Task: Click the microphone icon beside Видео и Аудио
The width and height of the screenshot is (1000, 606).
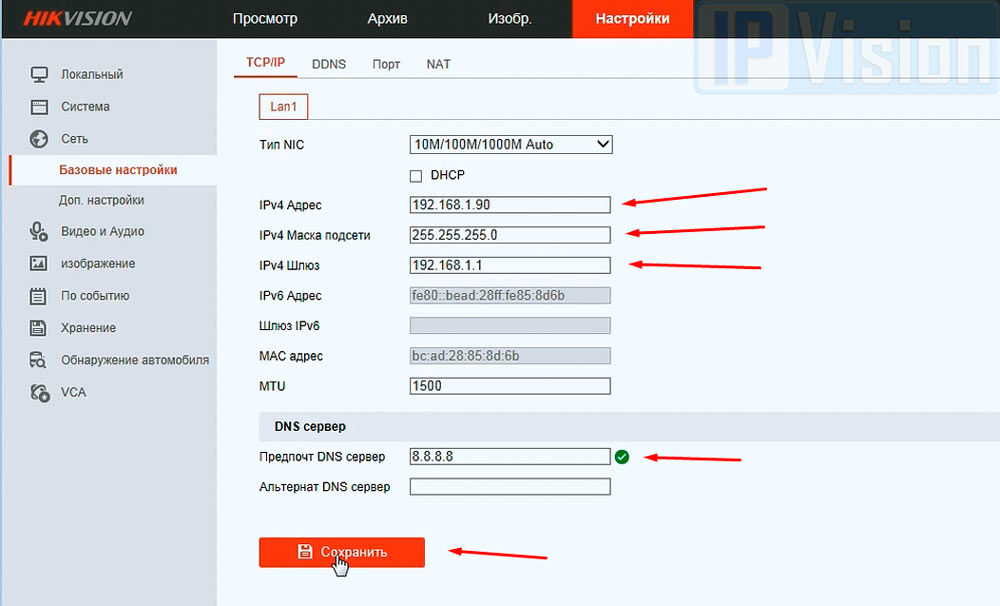Action: click(39, 232)
